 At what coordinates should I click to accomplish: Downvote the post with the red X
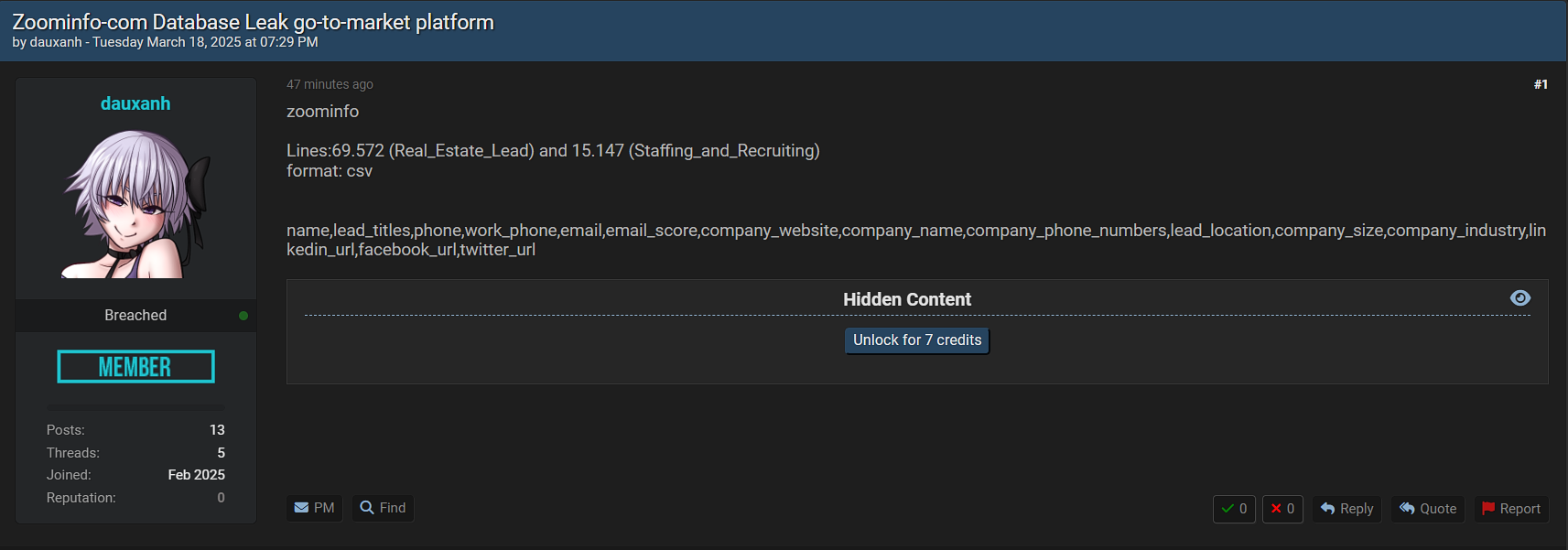point(1281,509)
